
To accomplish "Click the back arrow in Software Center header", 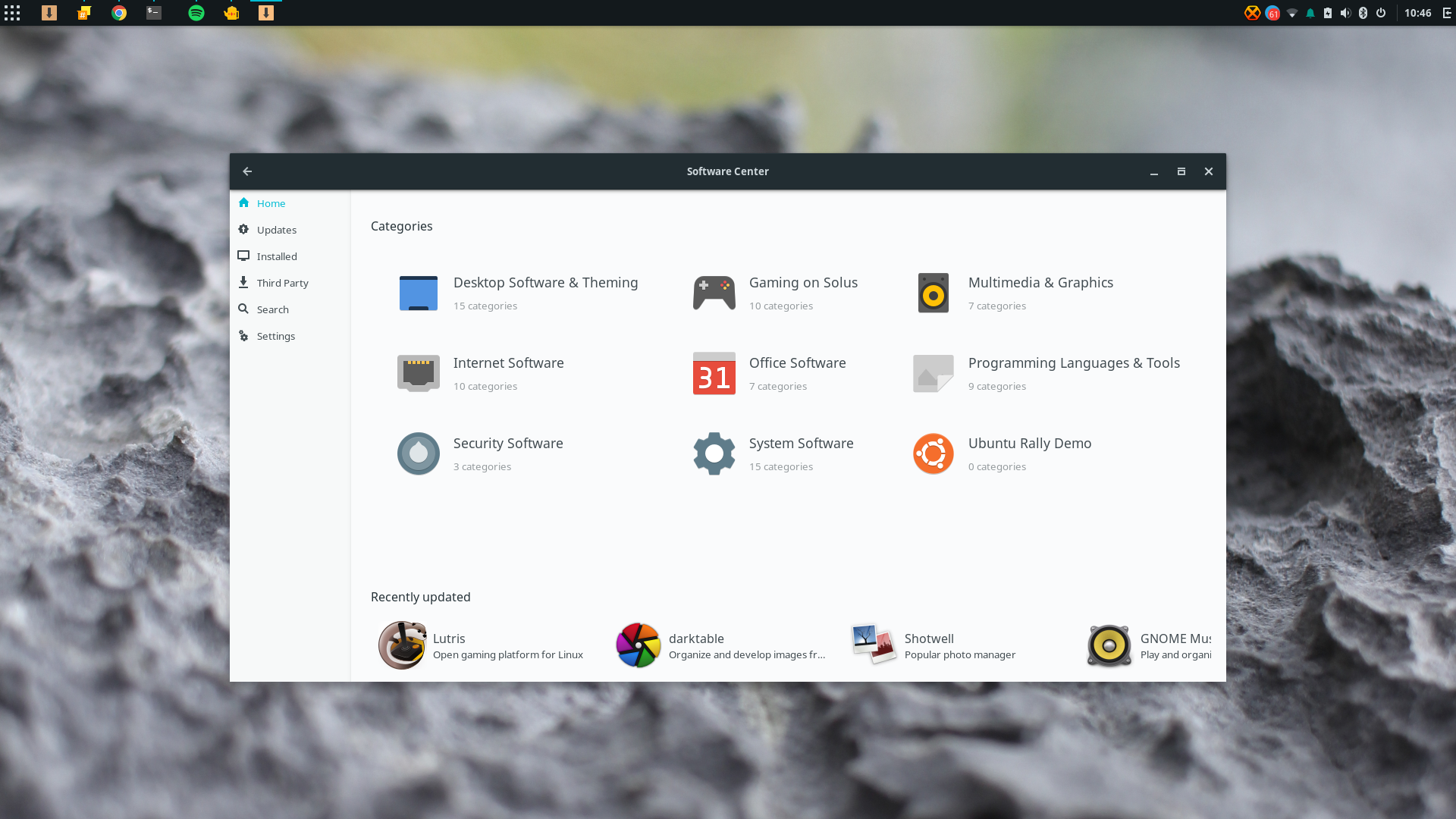I will [247, 171].
